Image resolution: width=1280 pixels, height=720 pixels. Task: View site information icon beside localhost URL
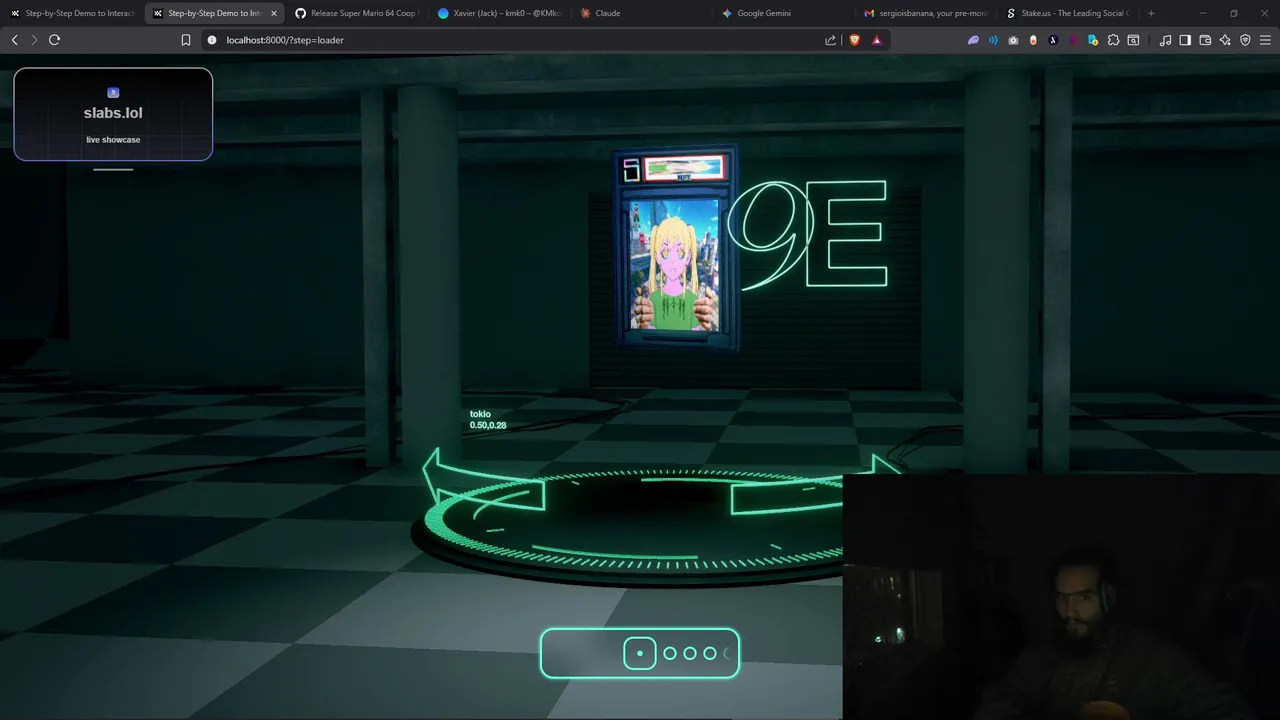pos(211,40)
